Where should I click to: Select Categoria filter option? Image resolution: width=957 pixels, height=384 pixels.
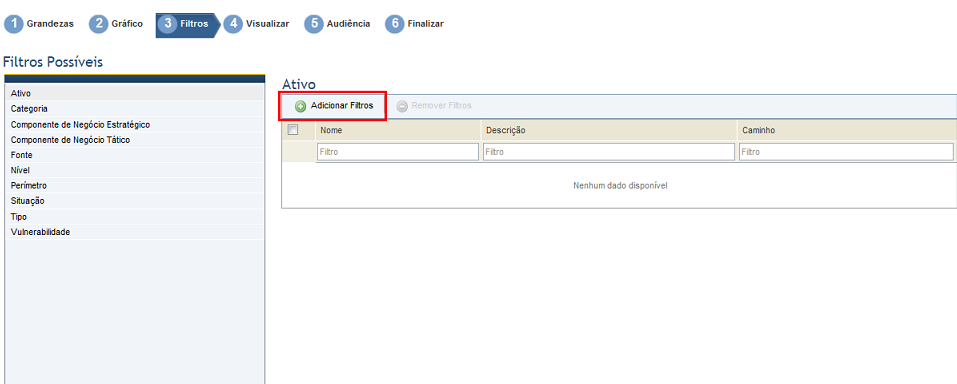pos(134,109)
